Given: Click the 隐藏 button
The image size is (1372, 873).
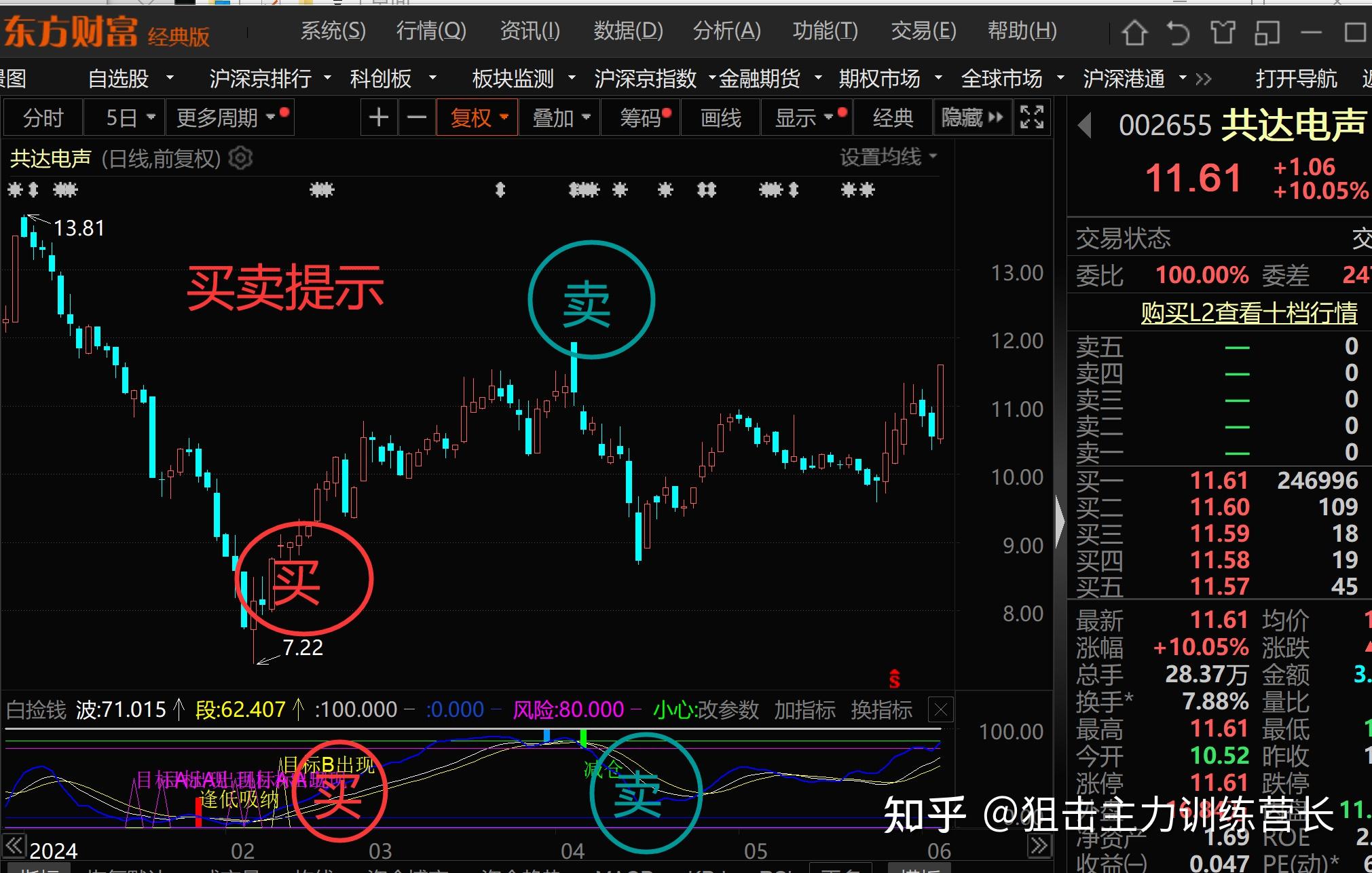Looking at the screenshot, I should pos(972,117).
